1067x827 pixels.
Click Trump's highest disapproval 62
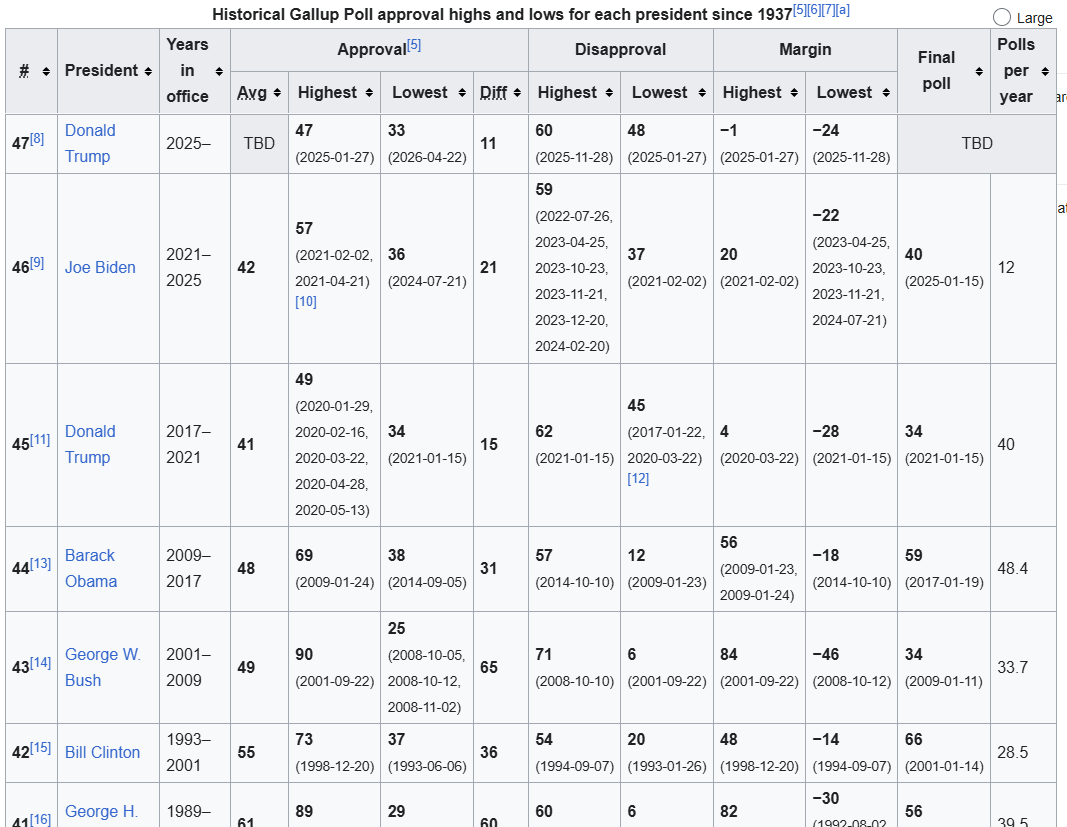(x=544, y=432)
